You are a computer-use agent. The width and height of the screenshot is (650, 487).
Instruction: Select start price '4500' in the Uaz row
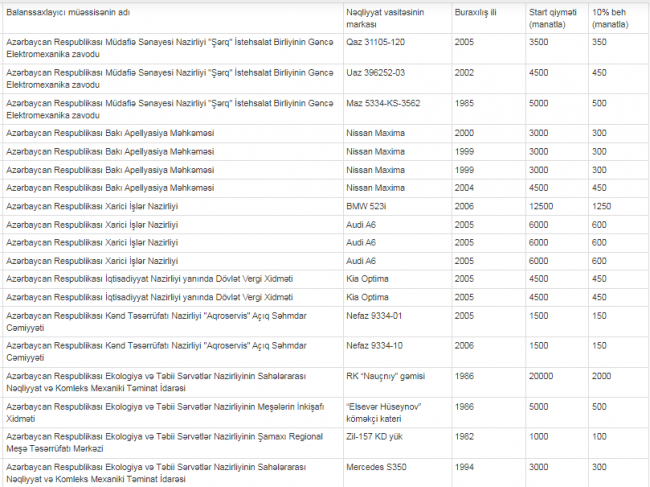557,79
